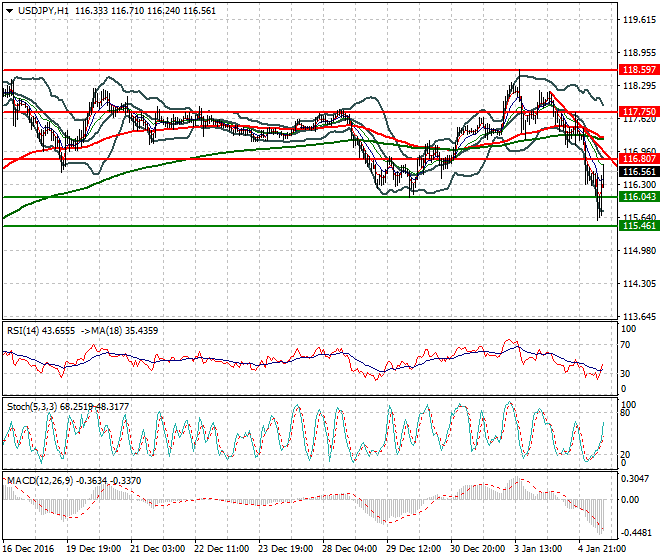The image size is (660, 560).
Task: Click the 116.300 price scale value
Action: [x=639, y=184]
